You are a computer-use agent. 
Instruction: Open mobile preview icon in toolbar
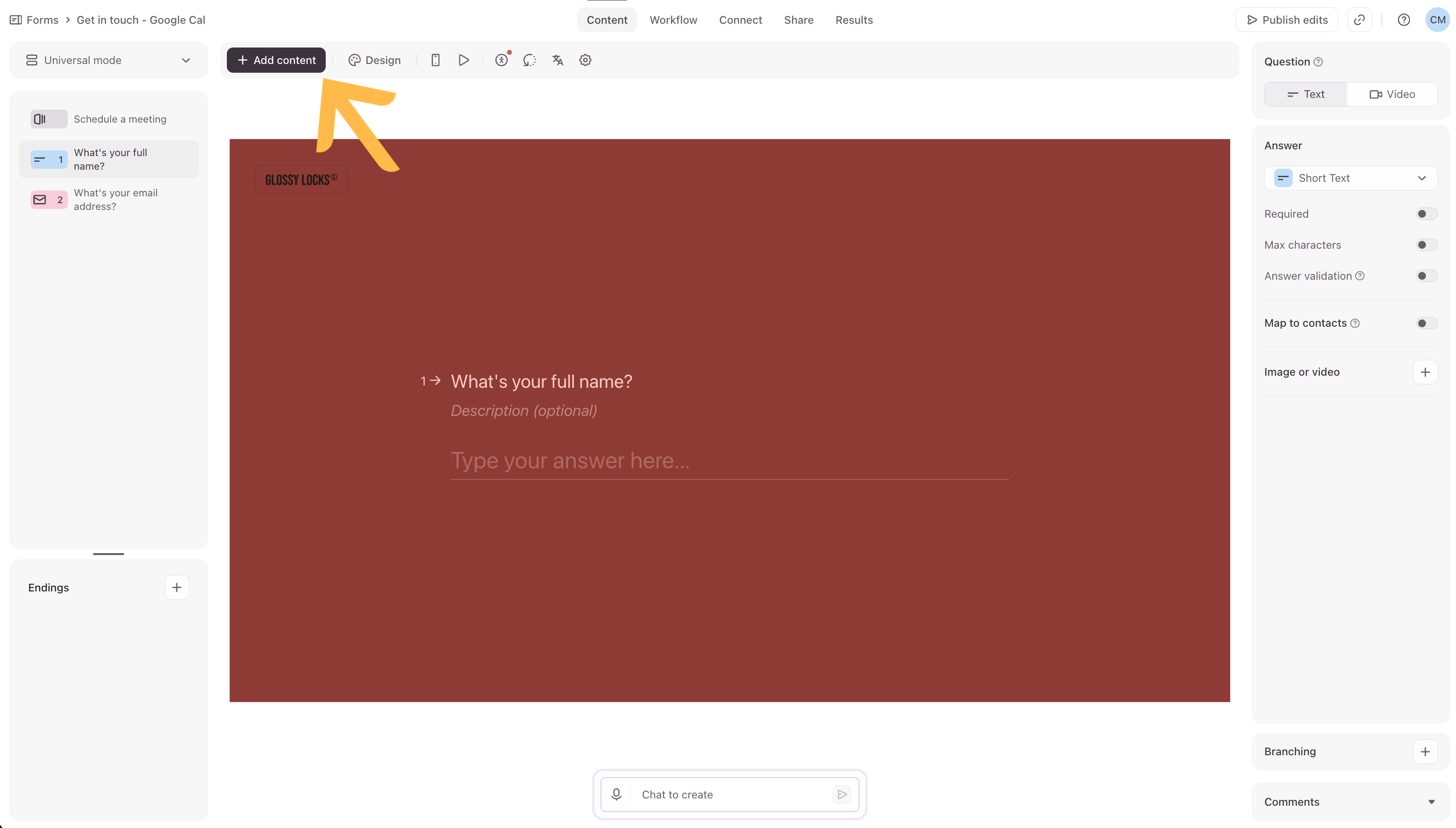pyautogui.click(x=435, y=60)
